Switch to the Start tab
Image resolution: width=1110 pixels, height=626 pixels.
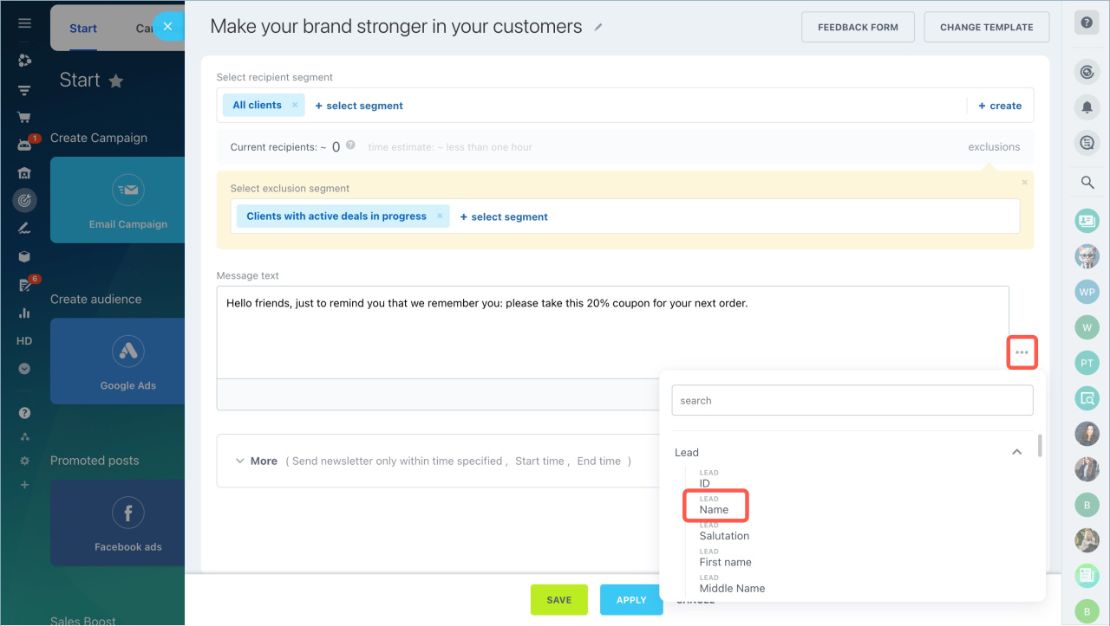click(x=83, y=28)
